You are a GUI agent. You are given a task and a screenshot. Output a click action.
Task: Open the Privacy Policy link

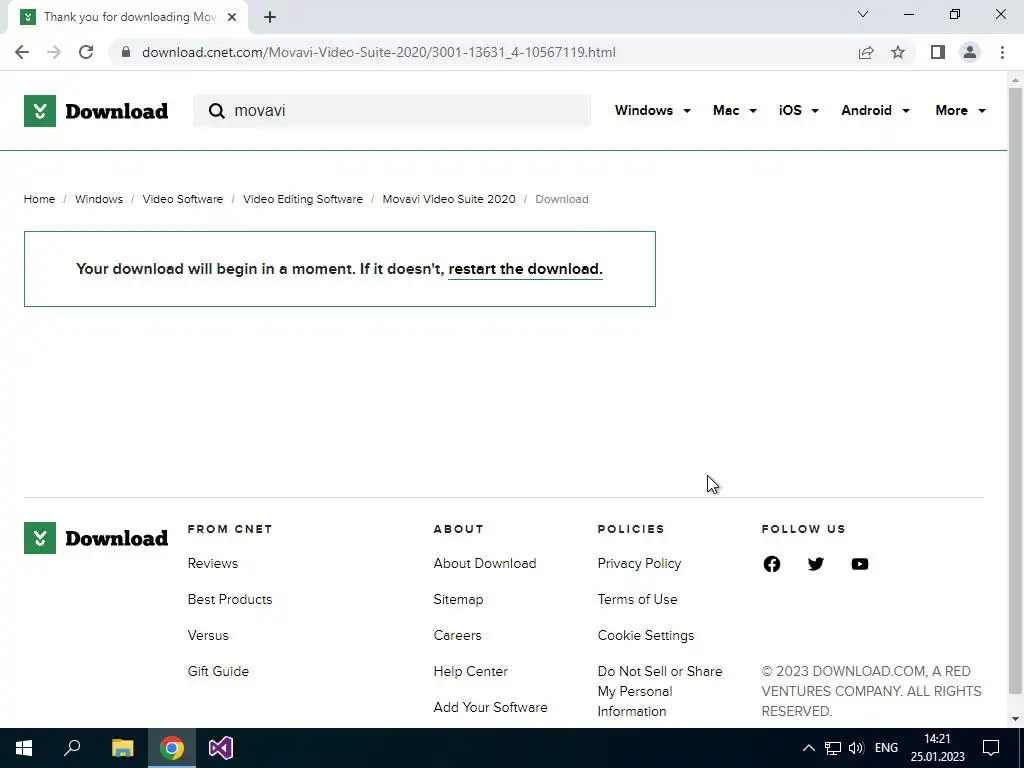[639, 564]
